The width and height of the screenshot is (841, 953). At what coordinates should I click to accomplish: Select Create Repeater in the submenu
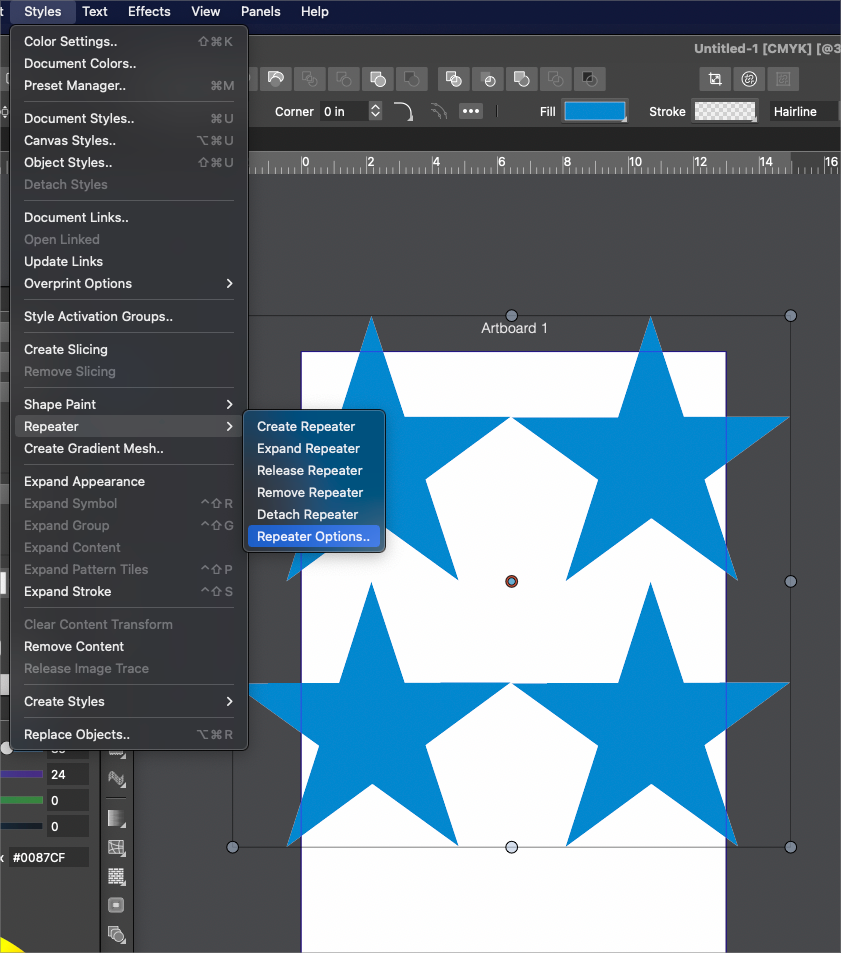pyautogui.click(x=306, y=426)
